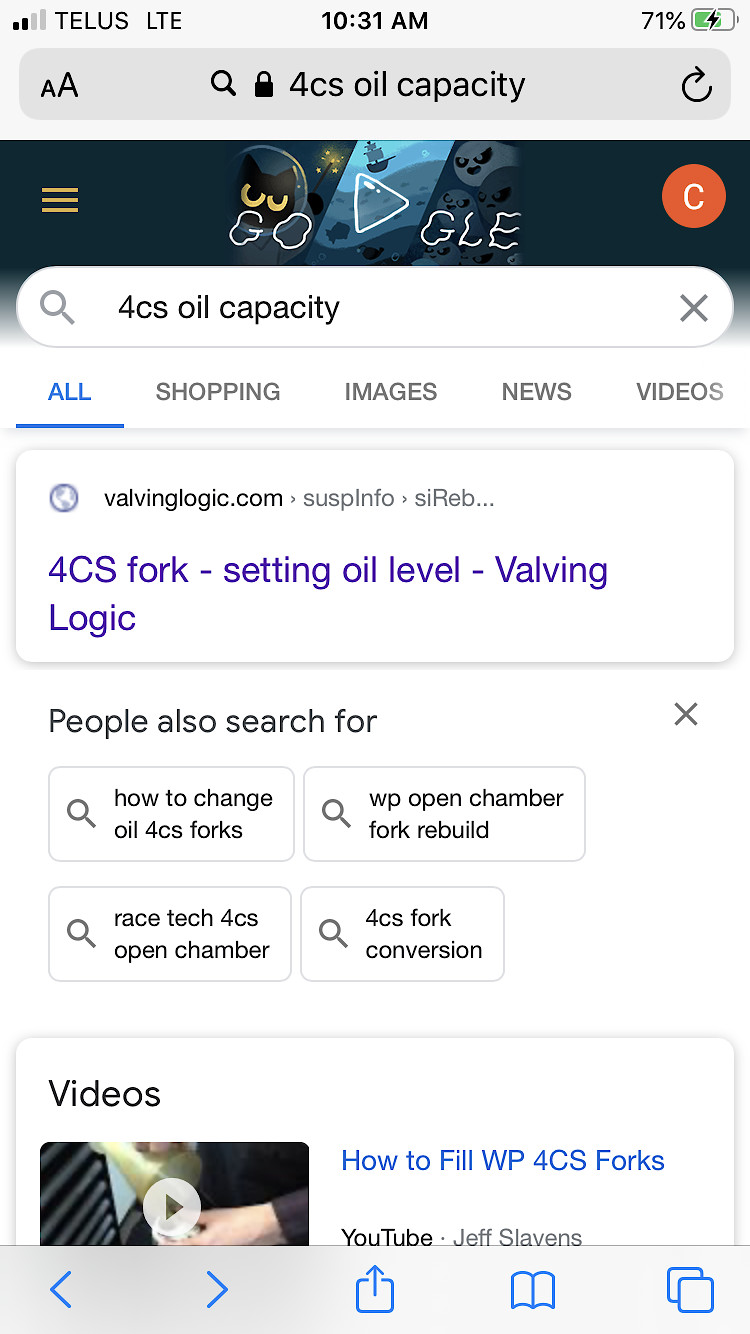The width and height of the screenshot is (750, 1334).
Task: Go back with Safari back arrow
Action: pos(61,1290)
